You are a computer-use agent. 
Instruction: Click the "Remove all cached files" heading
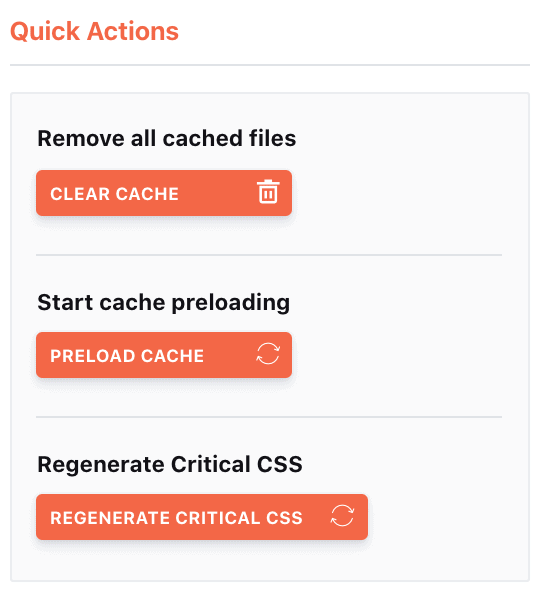pyautogui.click(x=167, y=138)
